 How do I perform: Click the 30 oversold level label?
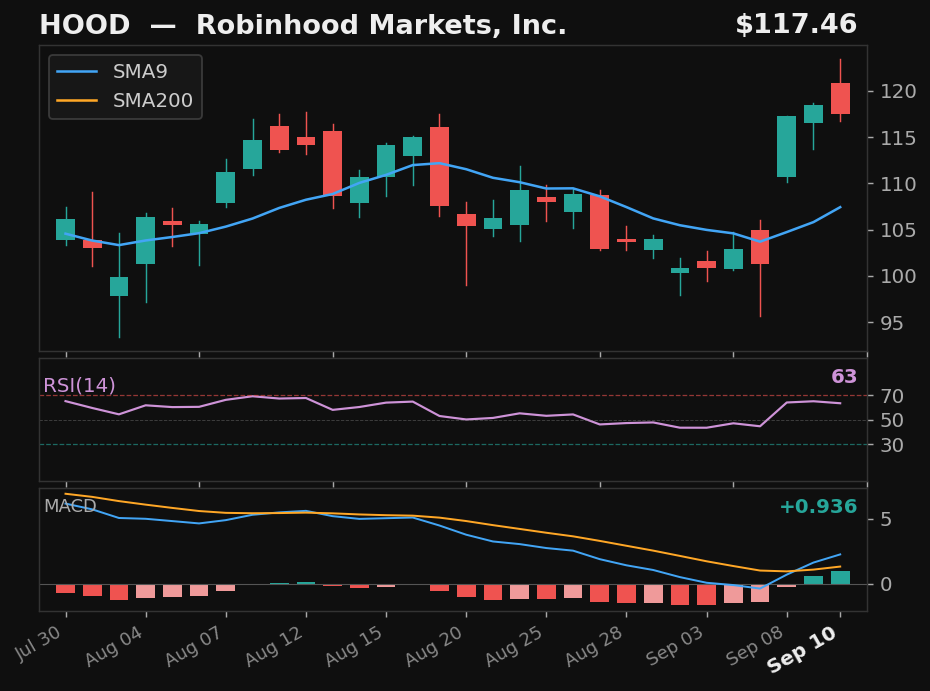tap(892, 445)
